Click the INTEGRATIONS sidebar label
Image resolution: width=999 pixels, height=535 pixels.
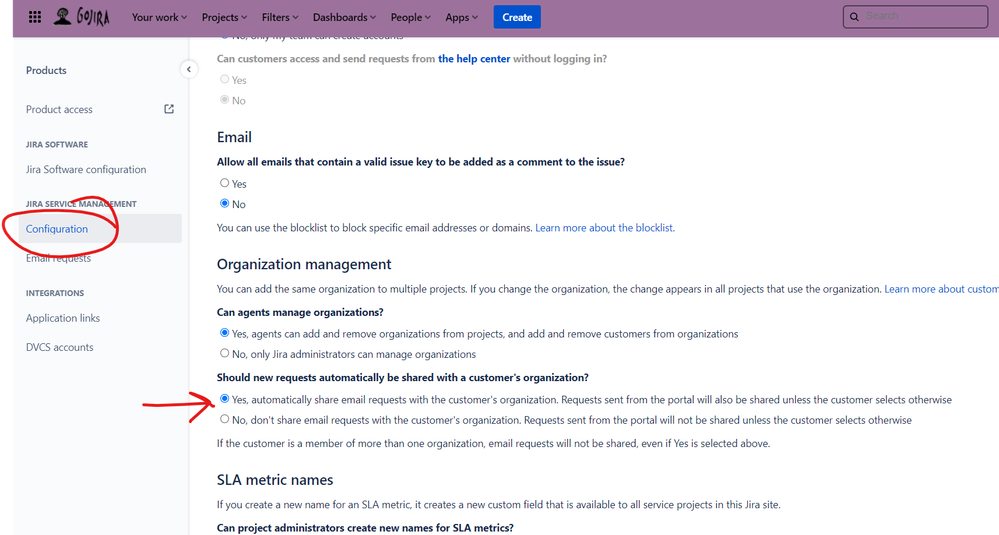55,293
